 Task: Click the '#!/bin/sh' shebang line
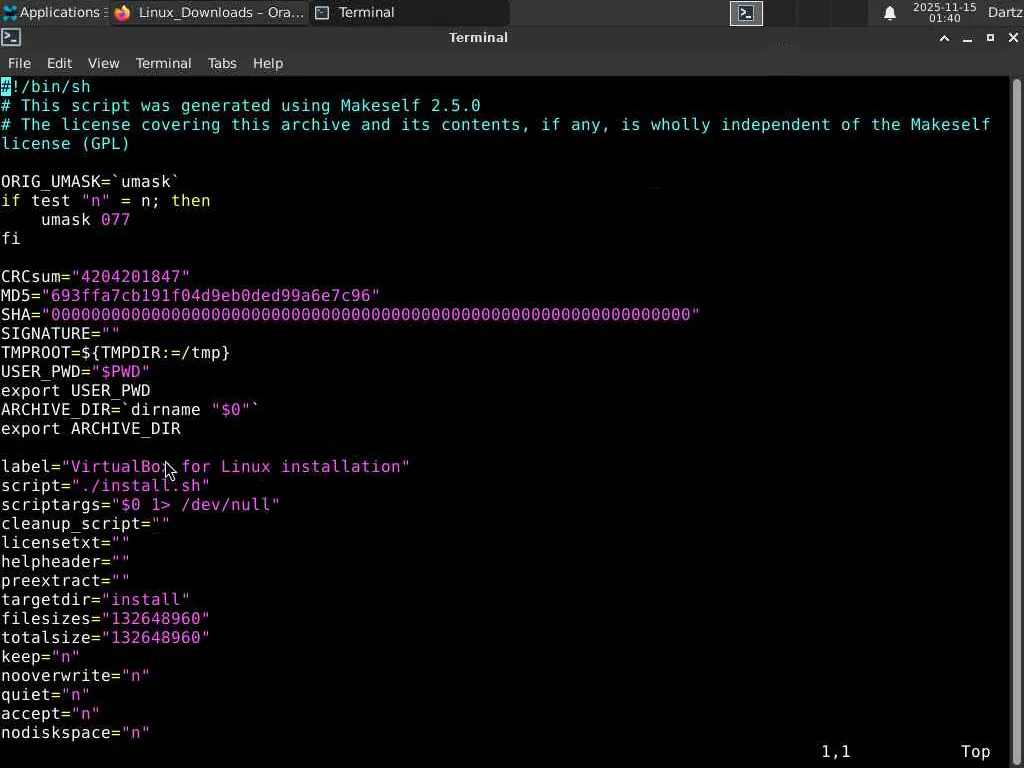(46, 87)
